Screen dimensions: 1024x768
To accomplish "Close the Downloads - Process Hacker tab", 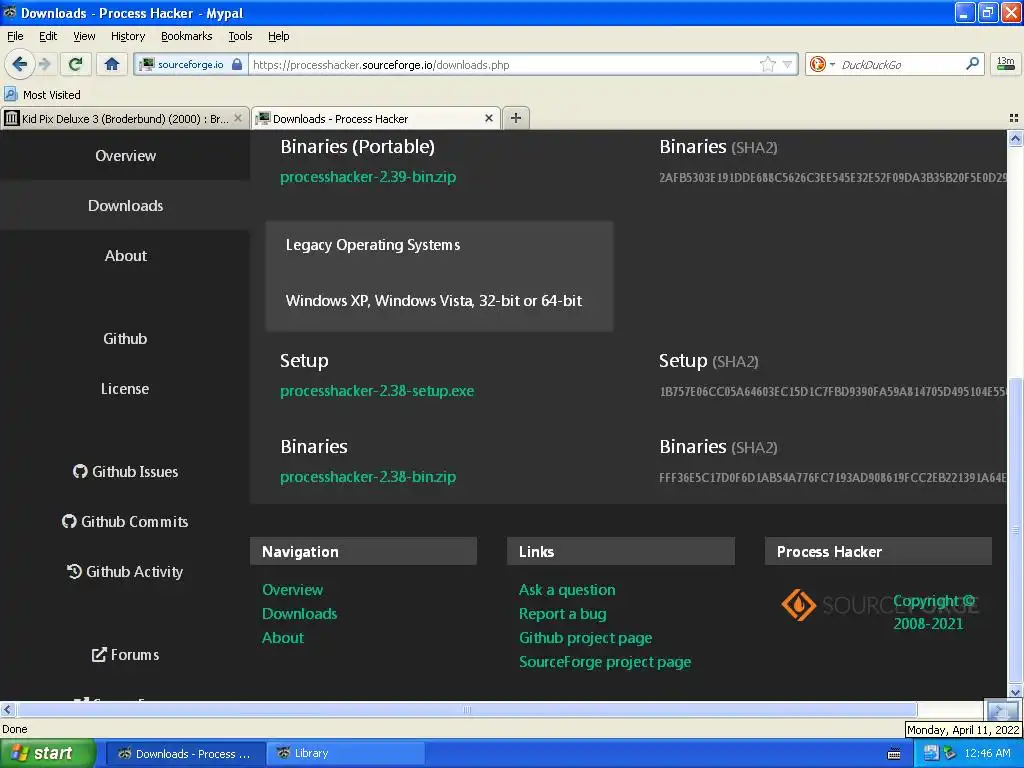I will (x=488, y=118).
